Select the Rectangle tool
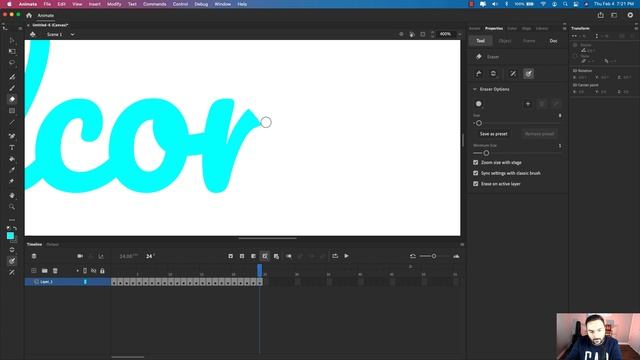Image resolution: width=640 pixels, height=360 pixels. coord(12,111)
